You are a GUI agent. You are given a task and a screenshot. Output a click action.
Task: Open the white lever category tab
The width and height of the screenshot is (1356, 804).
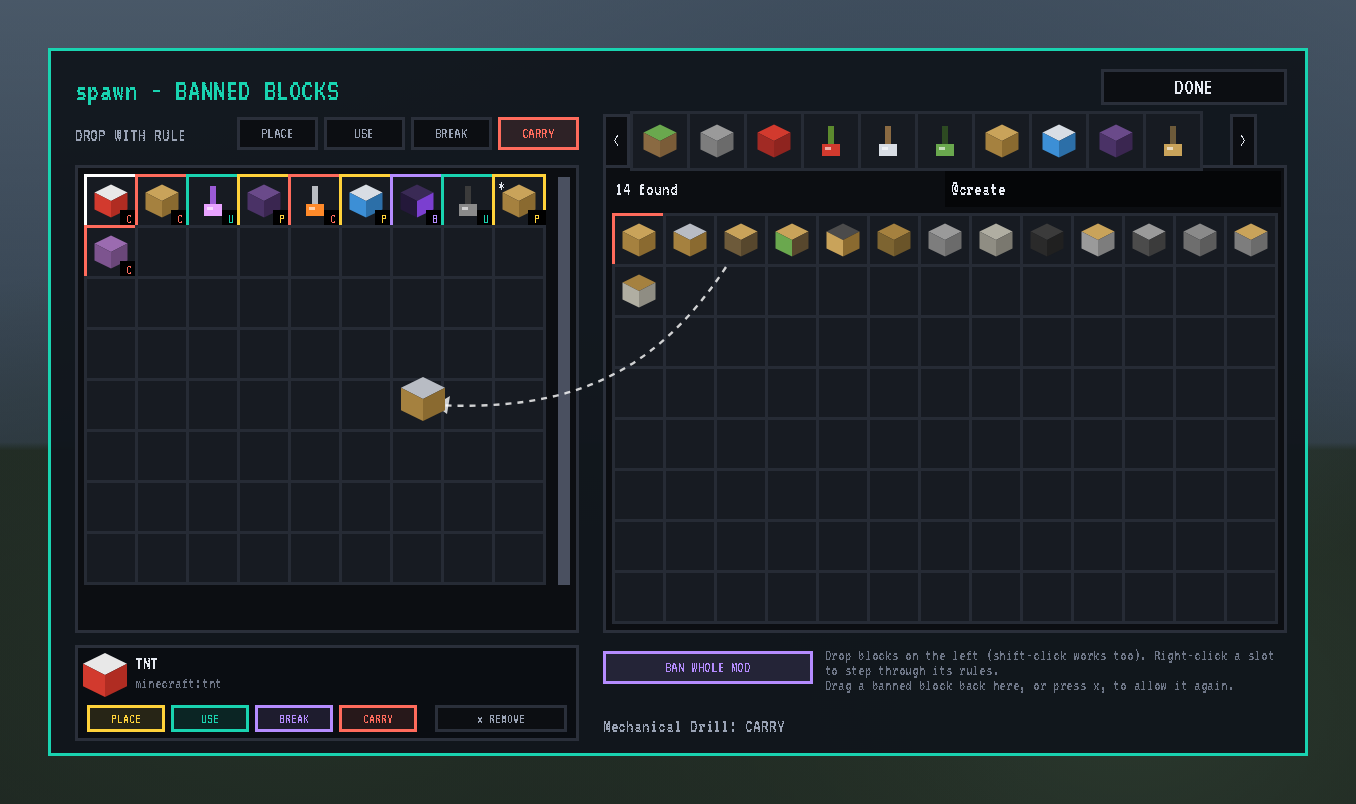[887, 141]
